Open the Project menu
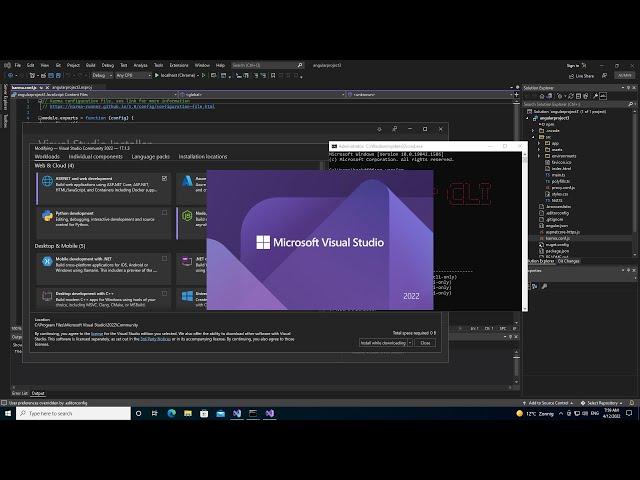The image size is (640, 480). click(73, 65)
